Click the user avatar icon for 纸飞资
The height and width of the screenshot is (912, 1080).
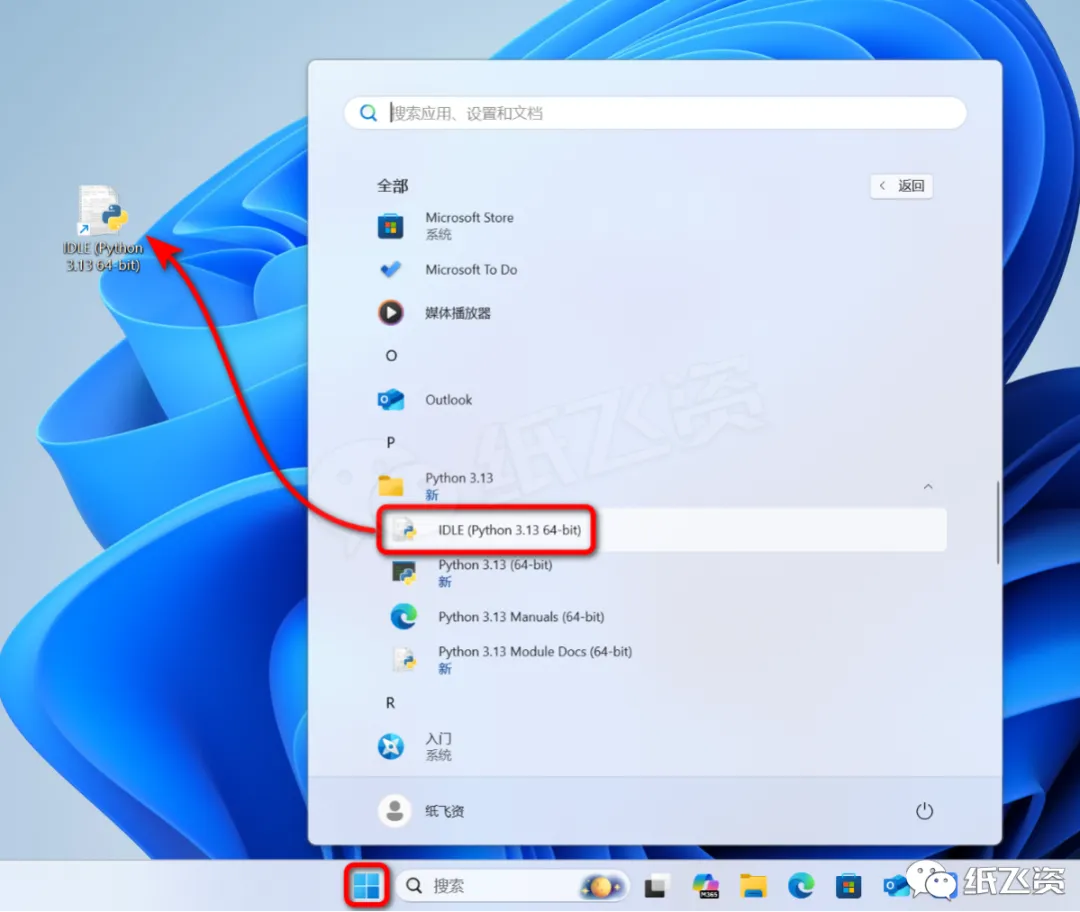point(395,811)
